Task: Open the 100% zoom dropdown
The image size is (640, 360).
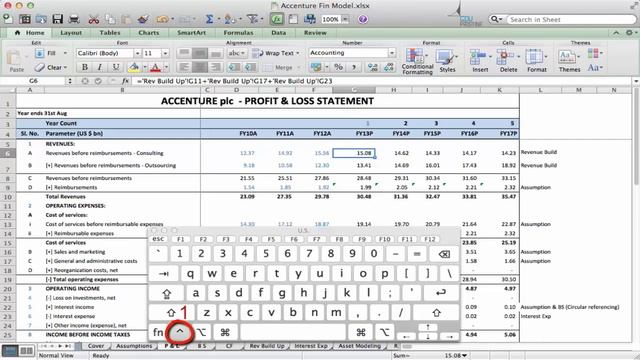Action: (x=345, y=19)
